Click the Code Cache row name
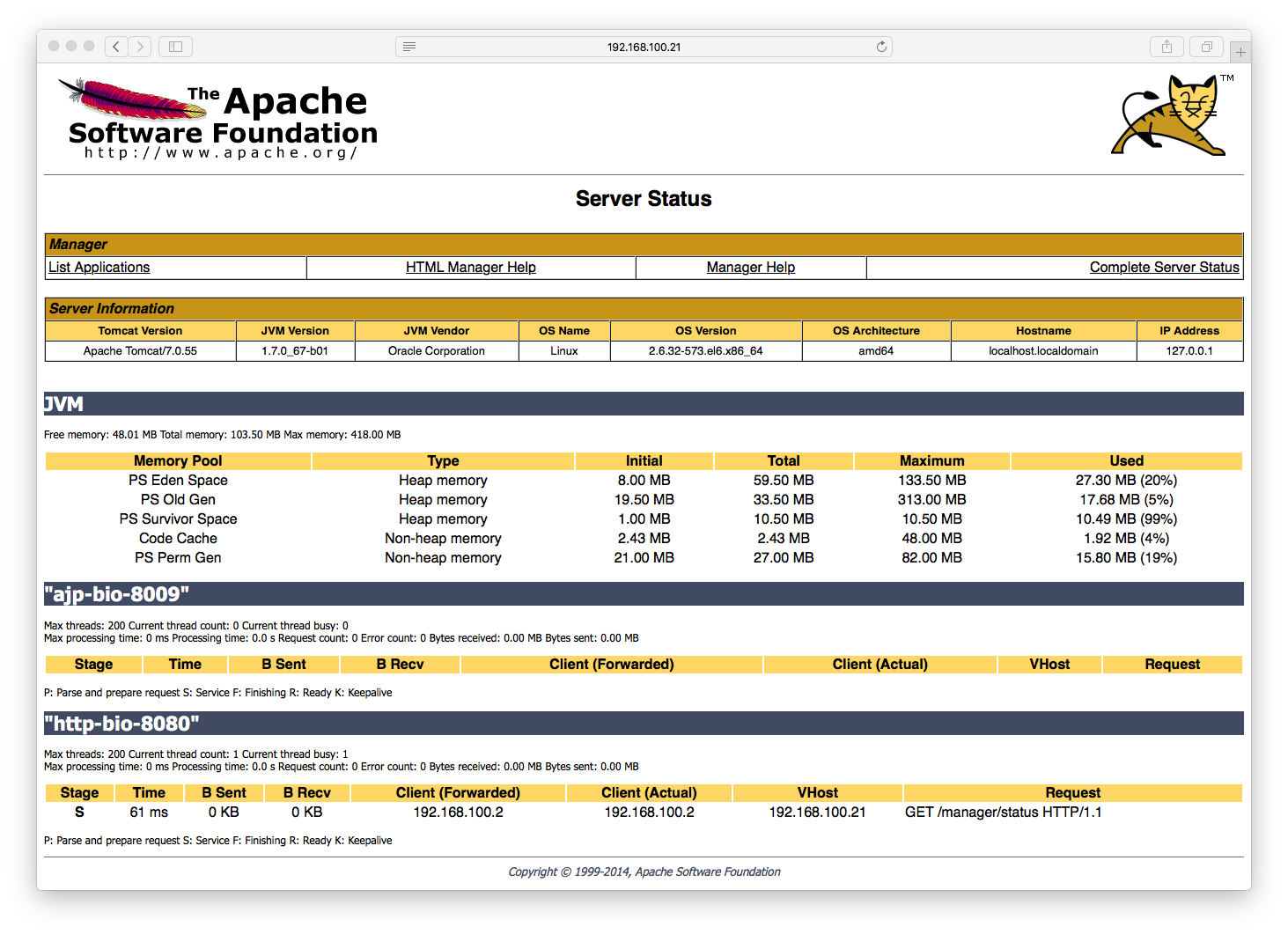 (x=178, y=539)
